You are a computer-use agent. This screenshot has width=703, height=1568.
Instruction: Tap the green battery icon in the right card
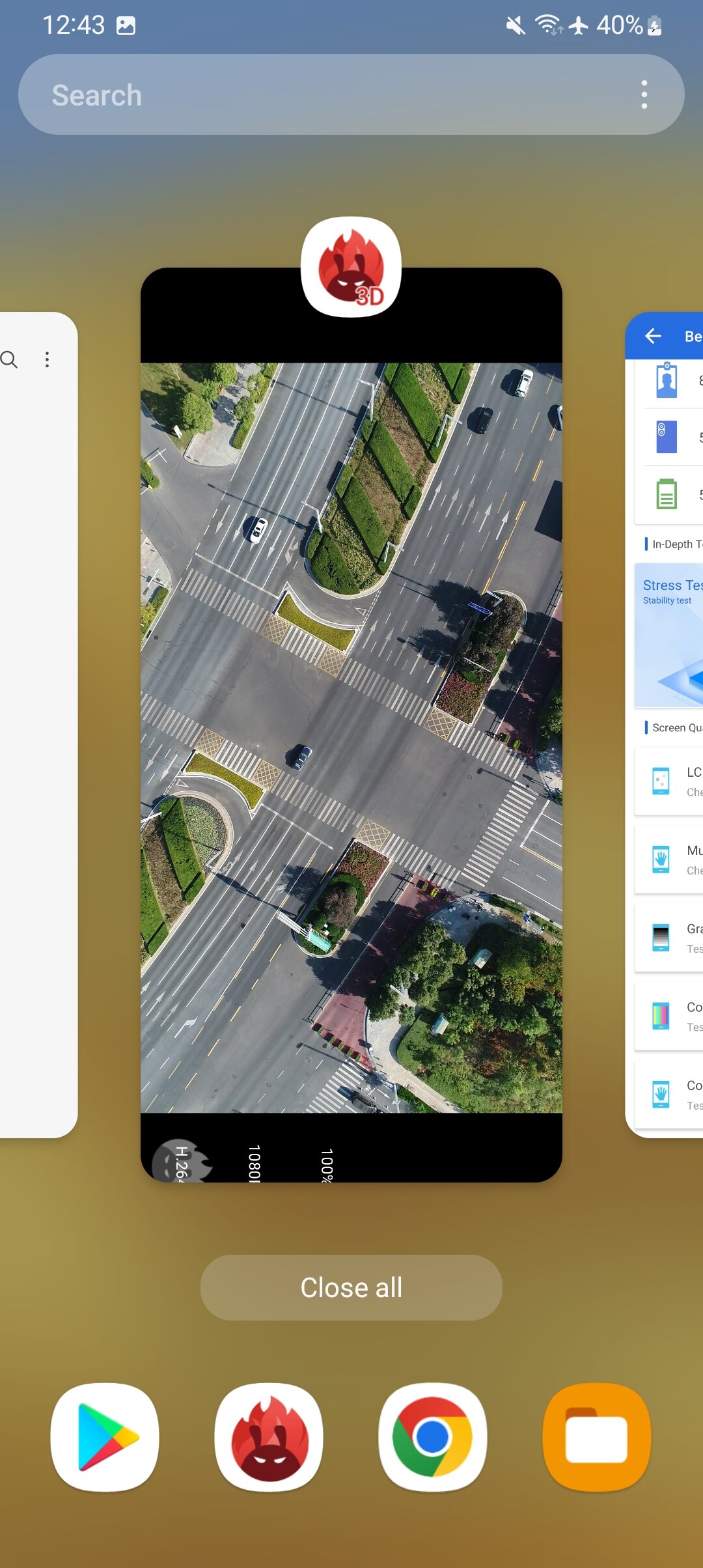667,494
